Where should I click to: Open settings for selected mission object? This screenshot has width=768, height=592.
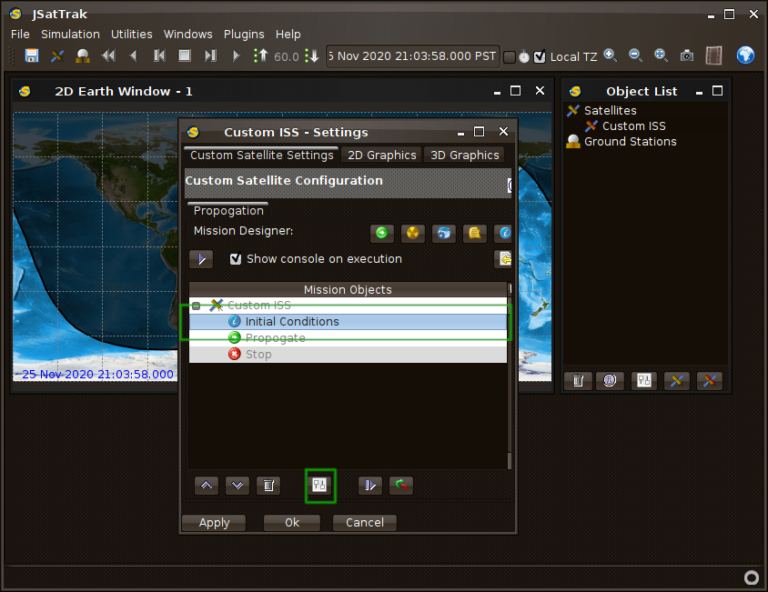coord(320,485)
